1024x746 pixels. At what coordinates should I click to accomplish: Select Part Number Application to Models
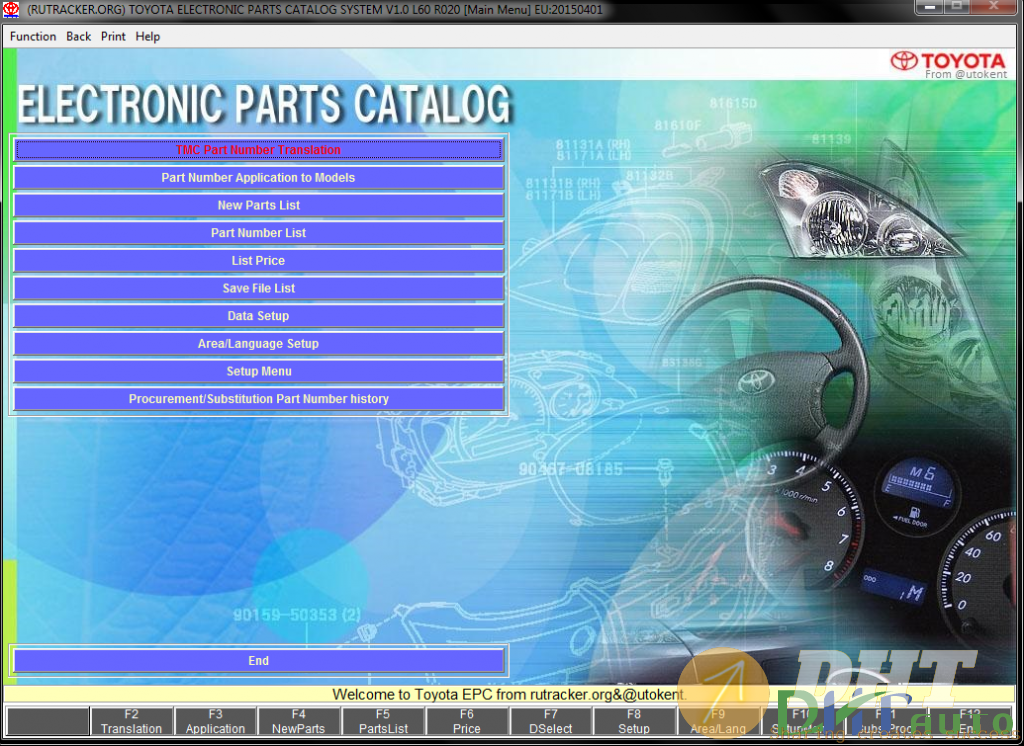(258, 178)
